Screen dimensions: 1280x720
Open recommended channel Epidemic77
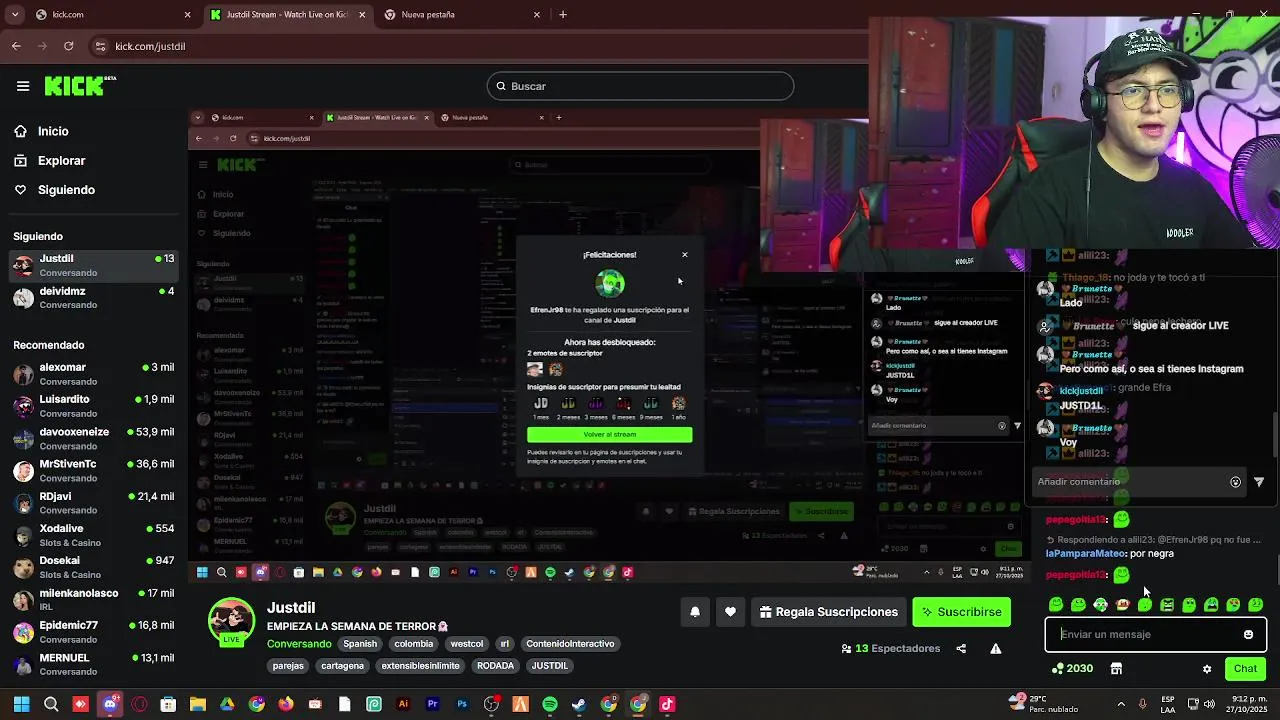pos(94,631)
